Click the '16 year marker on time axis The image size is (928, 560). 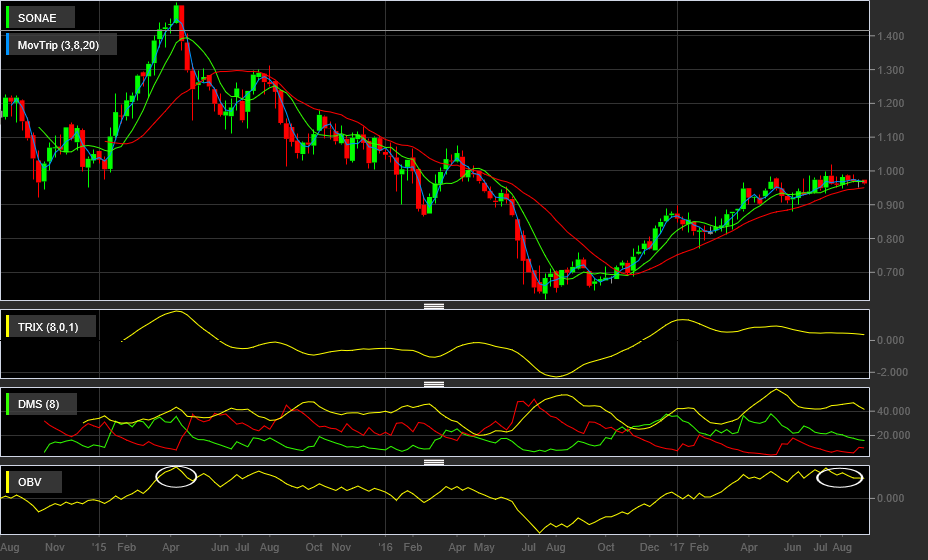pyautogui.click(x=385, y=547)
